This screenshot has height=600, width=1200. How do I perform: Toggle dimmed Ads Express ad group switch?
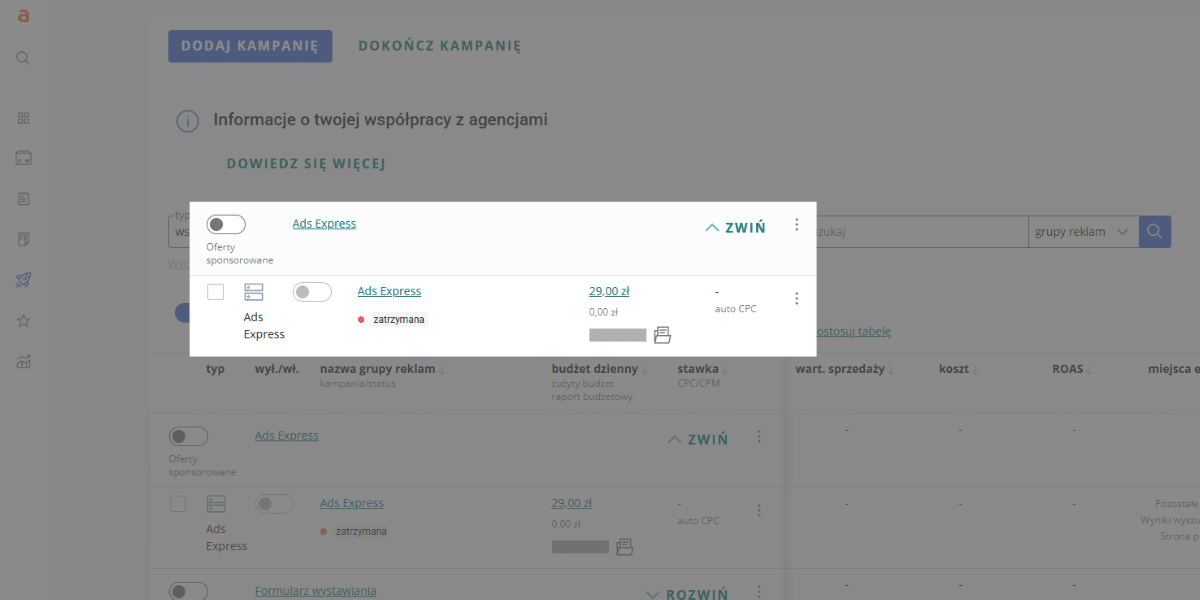tap(274, 504)
